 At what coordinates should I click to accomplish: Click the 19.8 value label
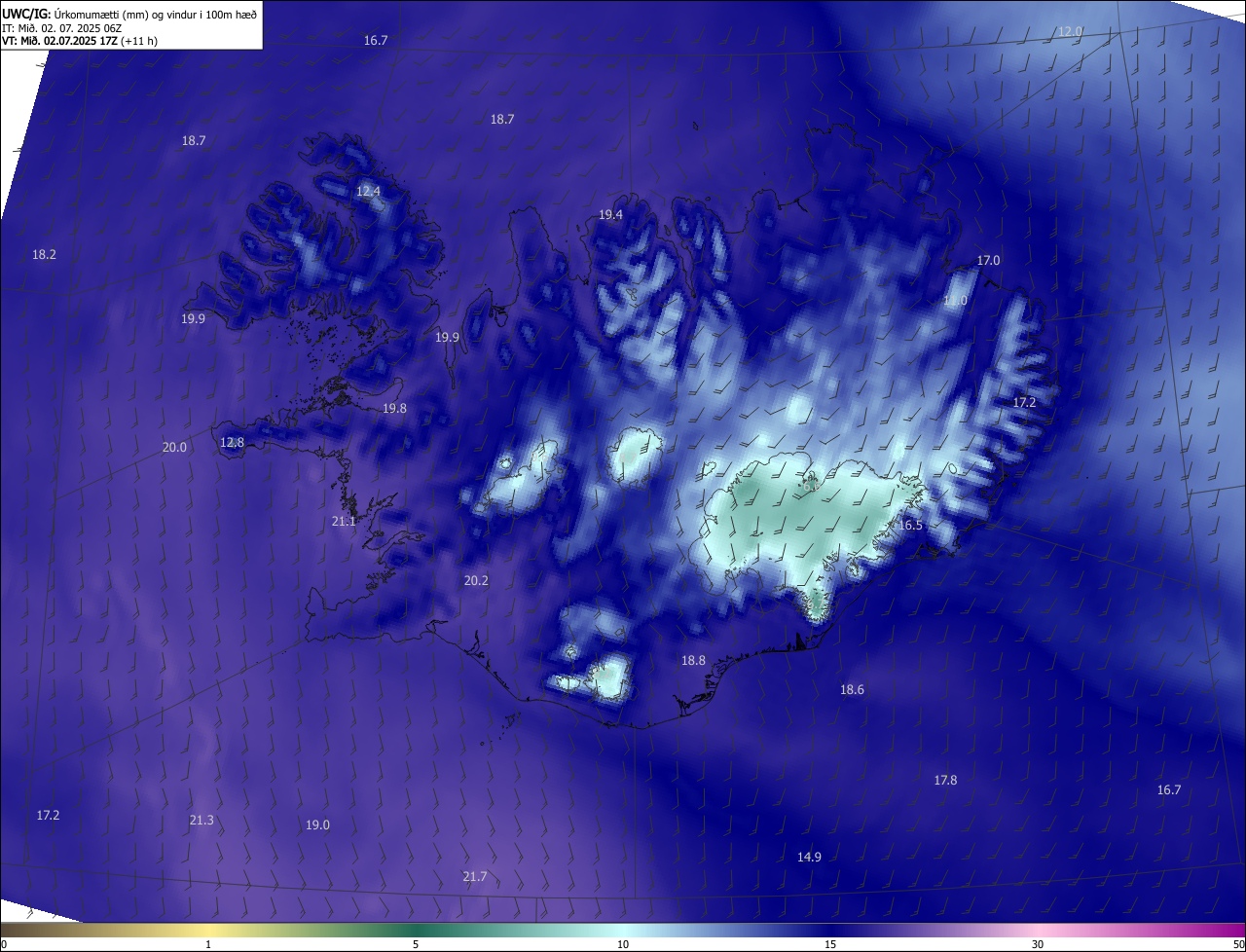point(394,409)
